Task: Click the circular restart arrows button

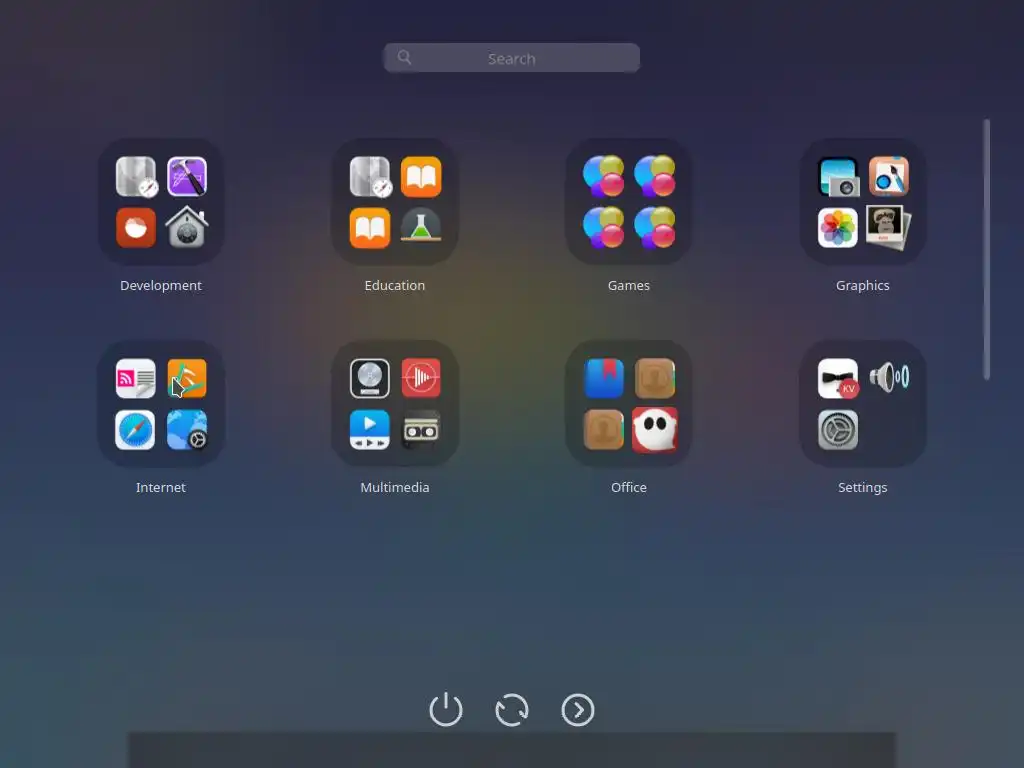Action: point(512,710)
